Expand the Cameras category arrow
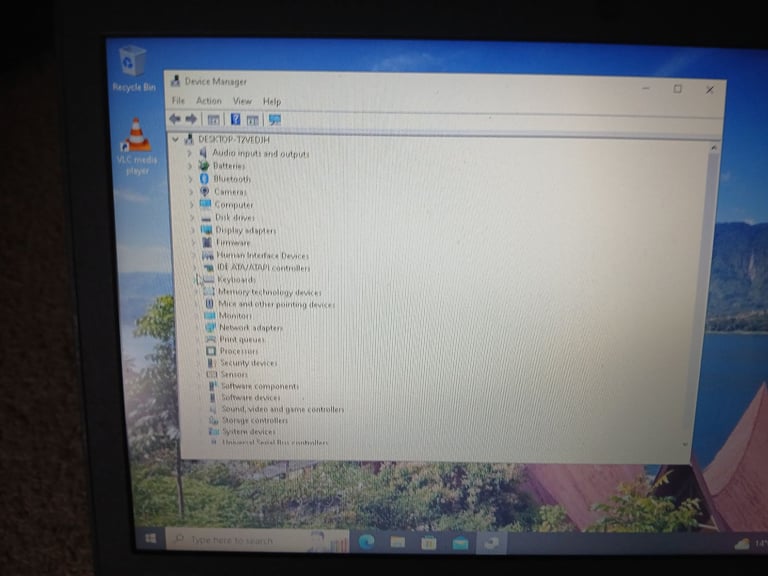 tap(191, 192)
